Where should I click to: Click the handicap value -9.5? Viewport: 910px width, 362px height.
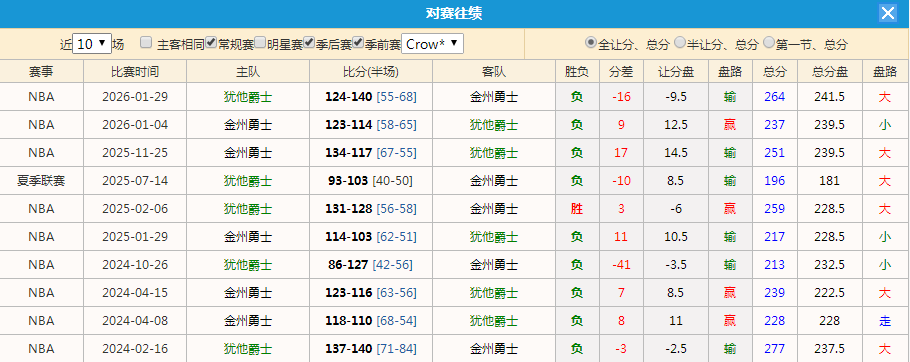676,97
